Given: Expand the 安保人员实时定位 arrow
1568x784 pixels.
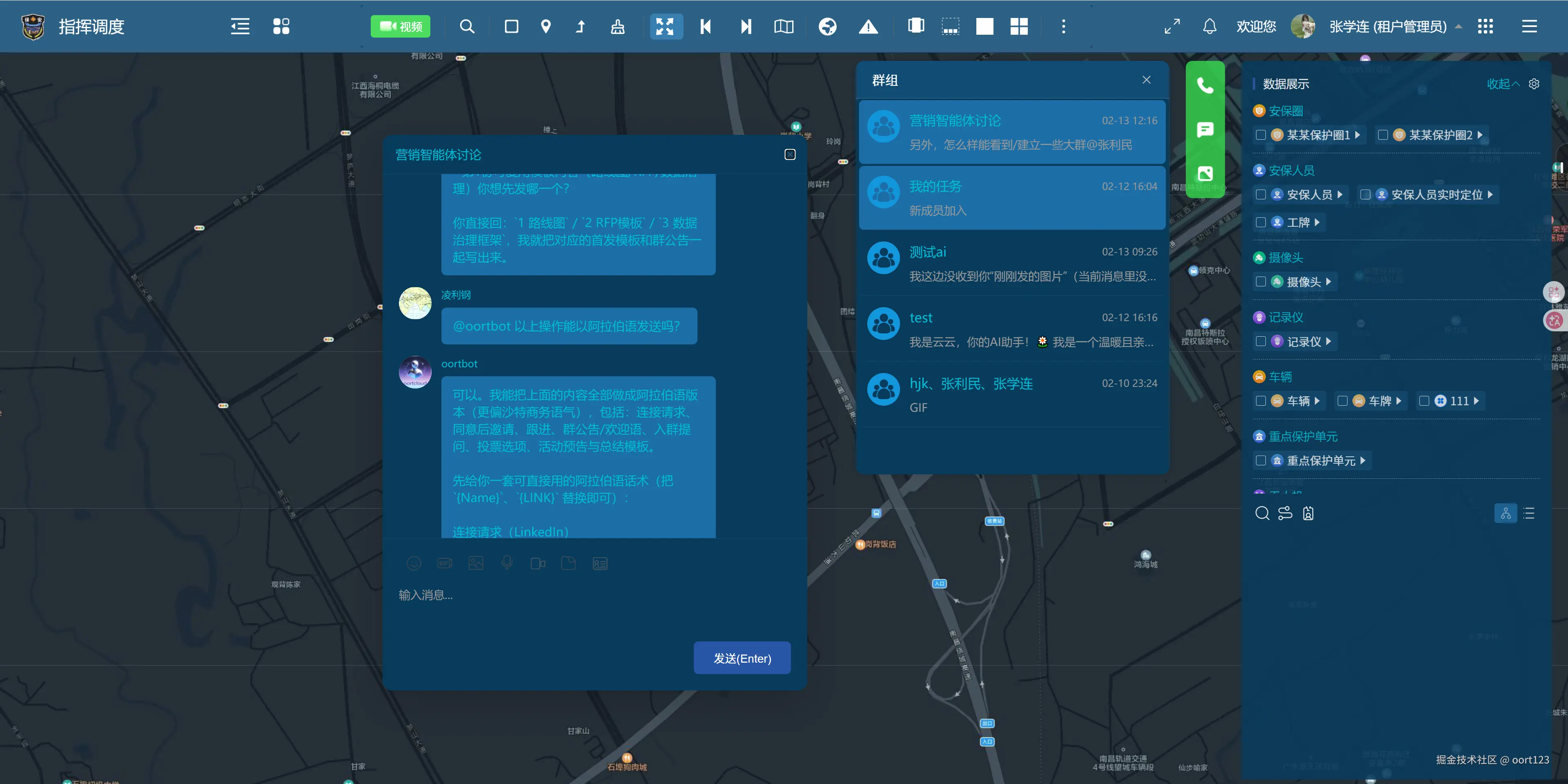Looking at the screenshot, I should pyautogui.click(x=1490, y=194).
